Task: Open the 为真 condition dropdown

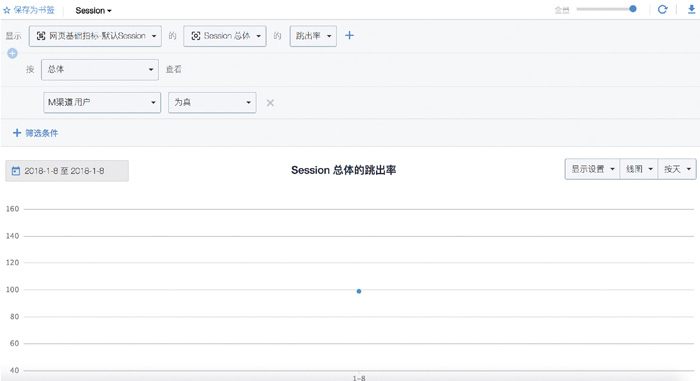Action: point(212,102)
